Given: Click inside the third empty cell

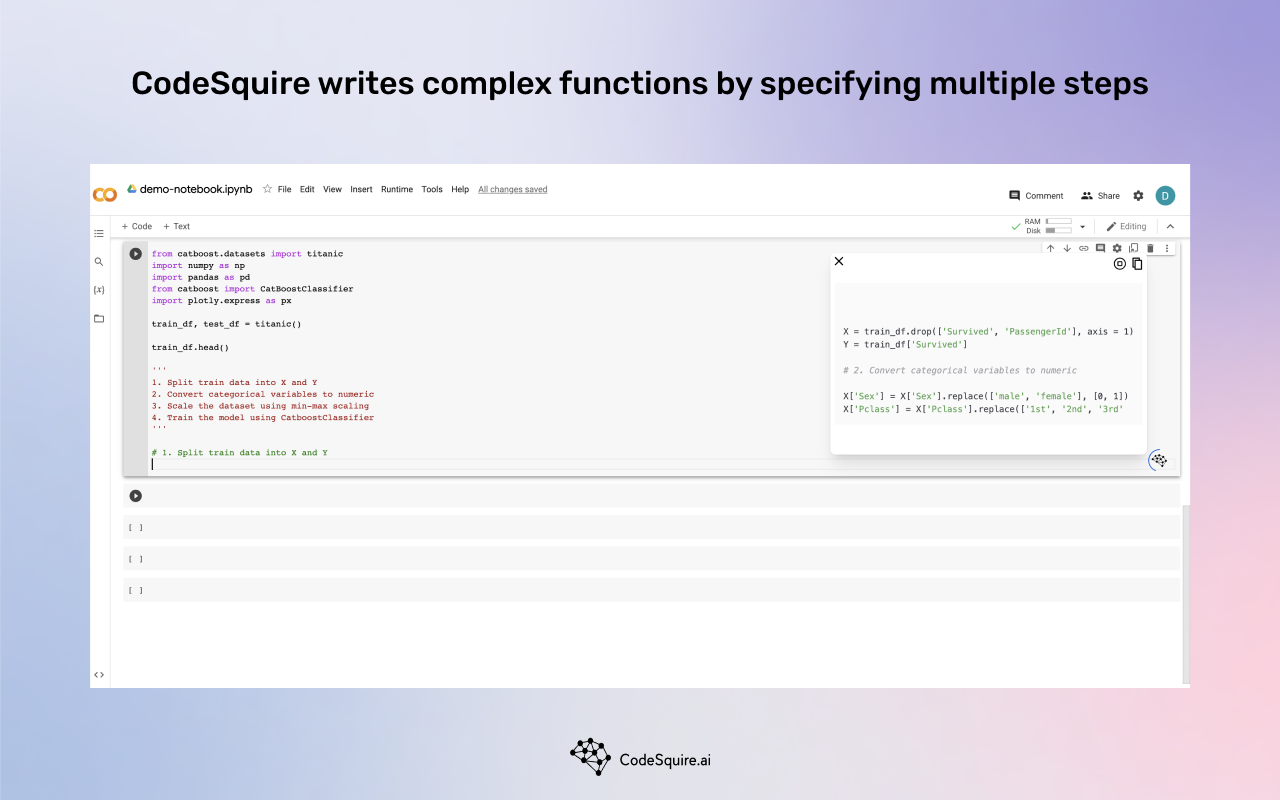Looking at the screenshot, I should [x=651, y=527].
